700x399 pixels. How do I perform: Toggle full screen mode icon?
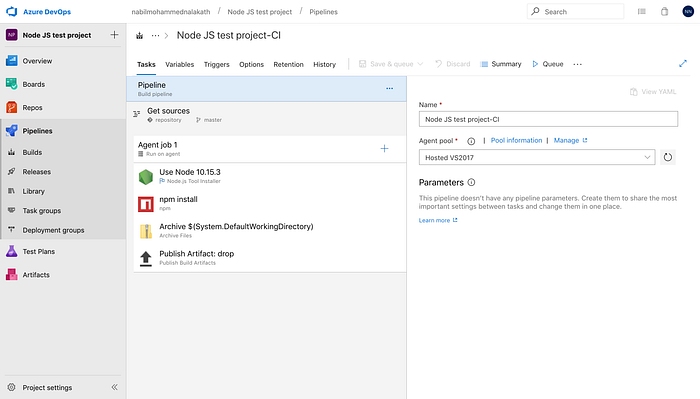click(x=683, y=64)
